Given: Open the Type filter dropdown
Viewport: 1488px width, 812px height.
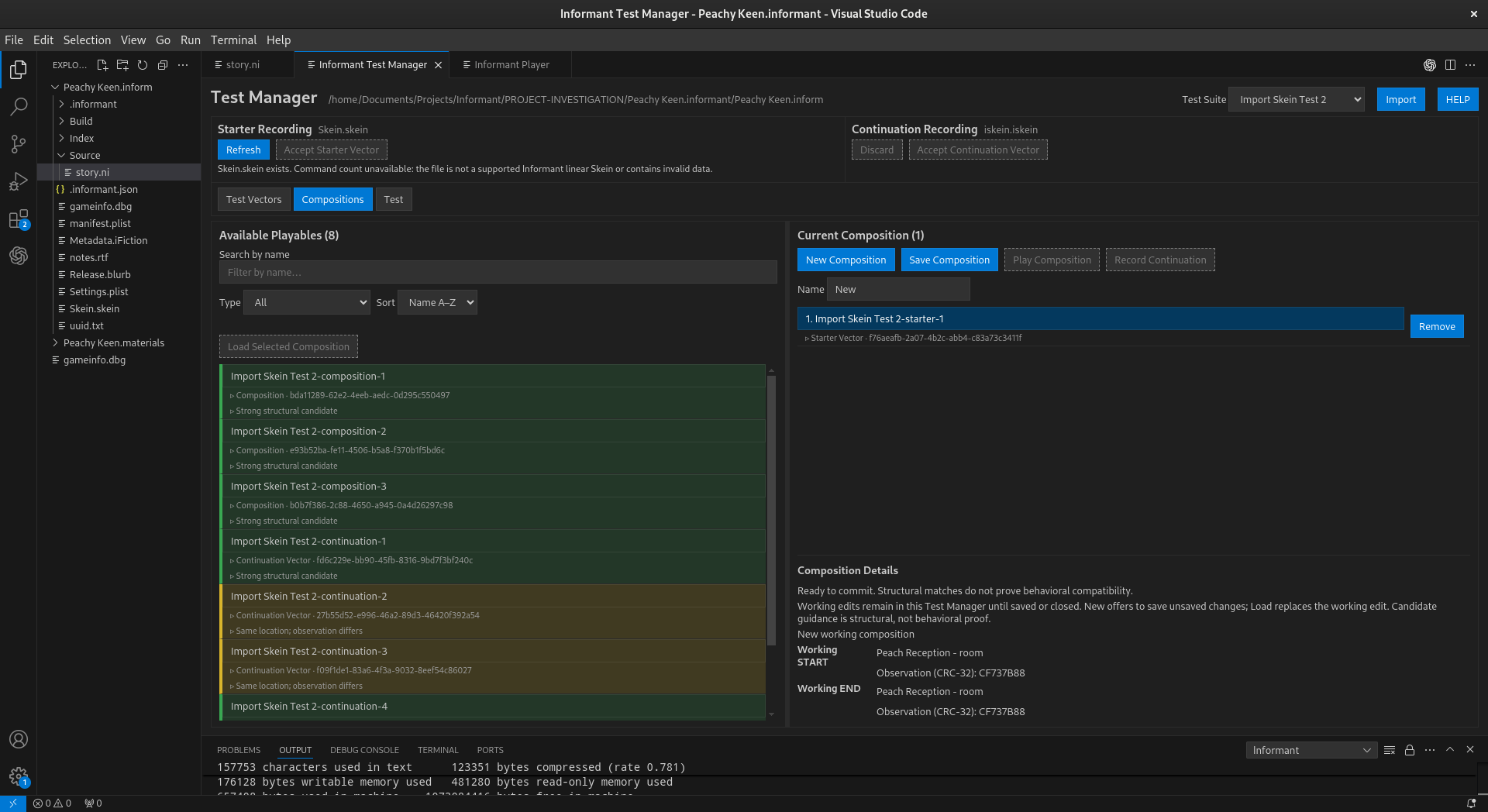Looking at the screenshot, I should tap(307, 302).
